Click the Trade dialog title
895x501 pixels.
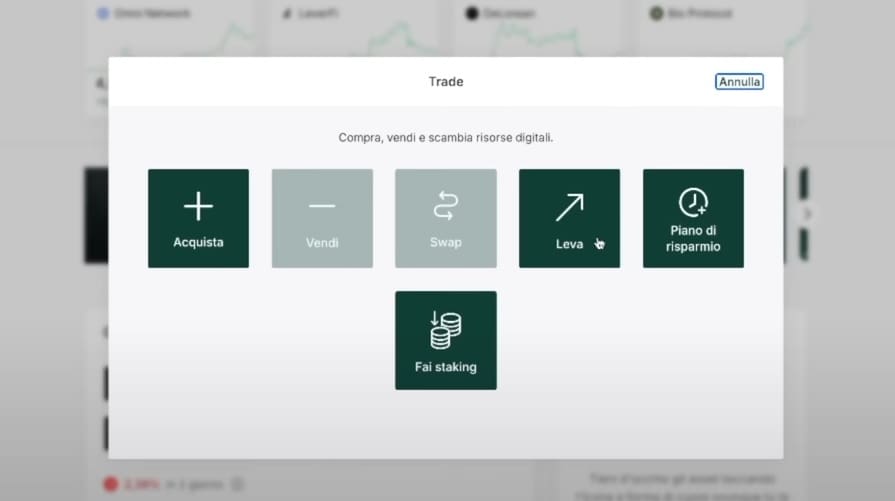[446, 82]
